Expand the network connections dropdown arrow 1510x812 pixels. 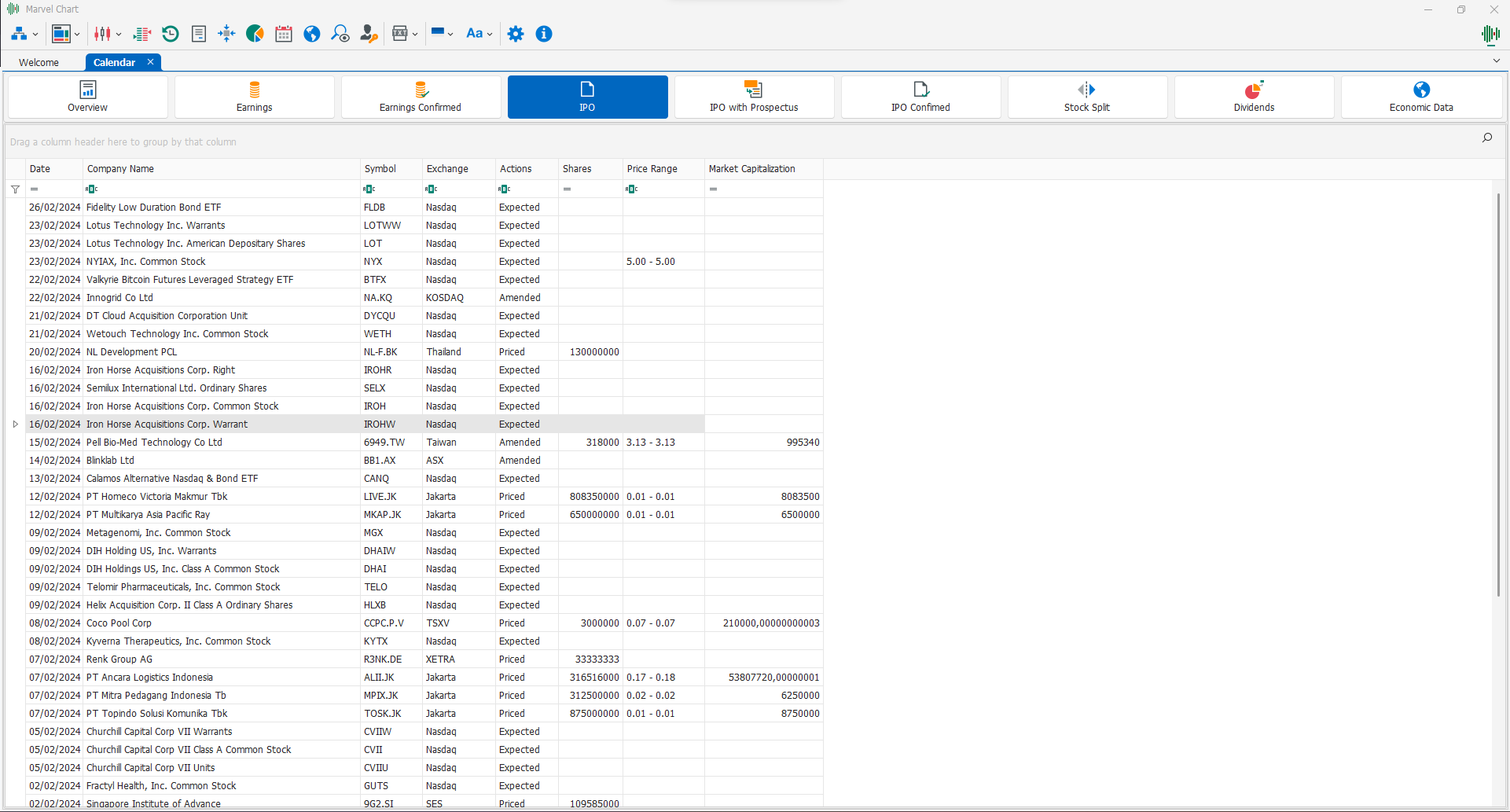(x=35, y=35)
